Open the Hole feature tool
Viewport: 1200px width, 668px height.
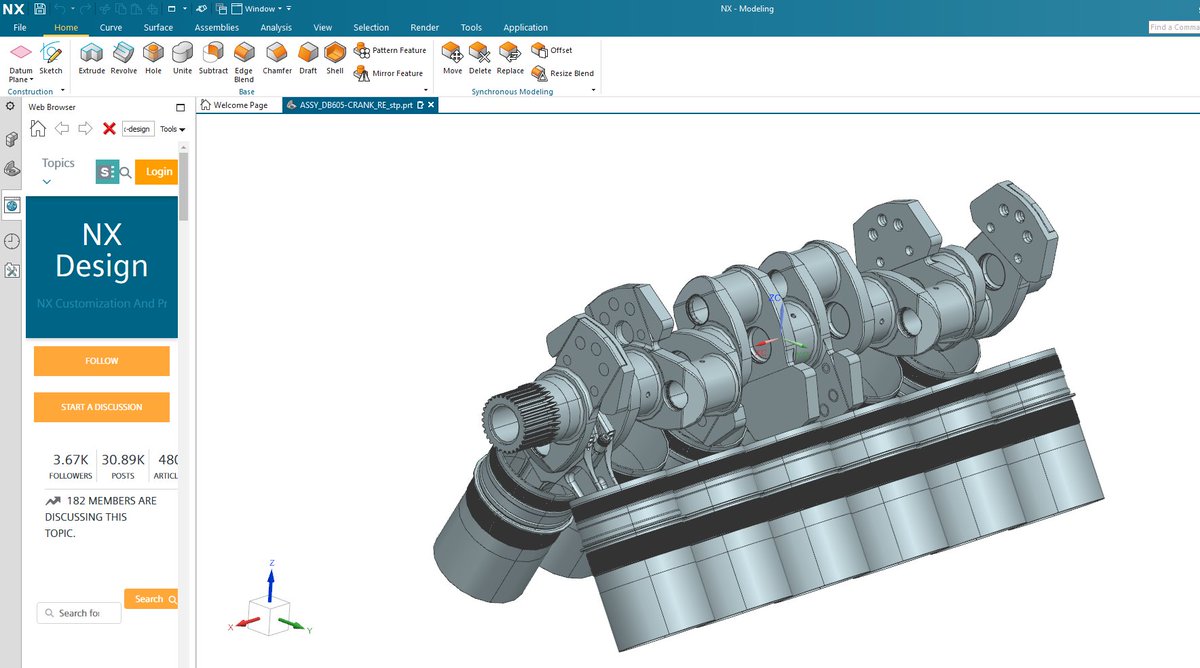click(153, 57)
